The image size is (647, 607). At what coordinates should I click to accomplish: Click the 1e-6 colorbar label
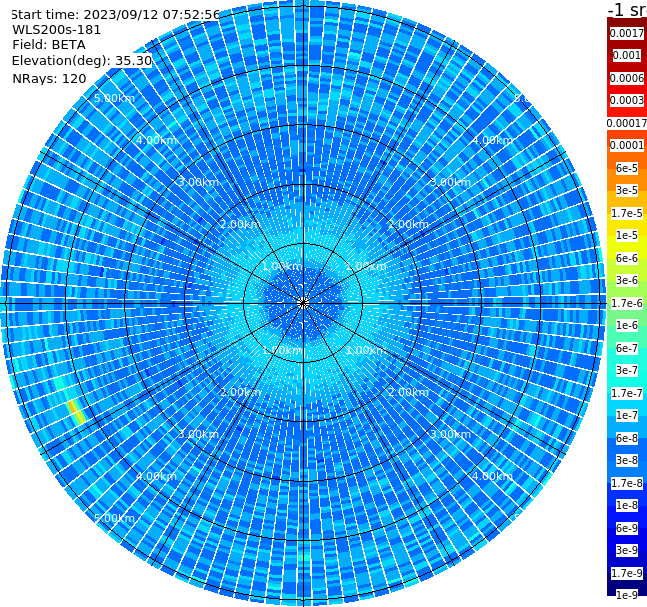click(627, 325)
